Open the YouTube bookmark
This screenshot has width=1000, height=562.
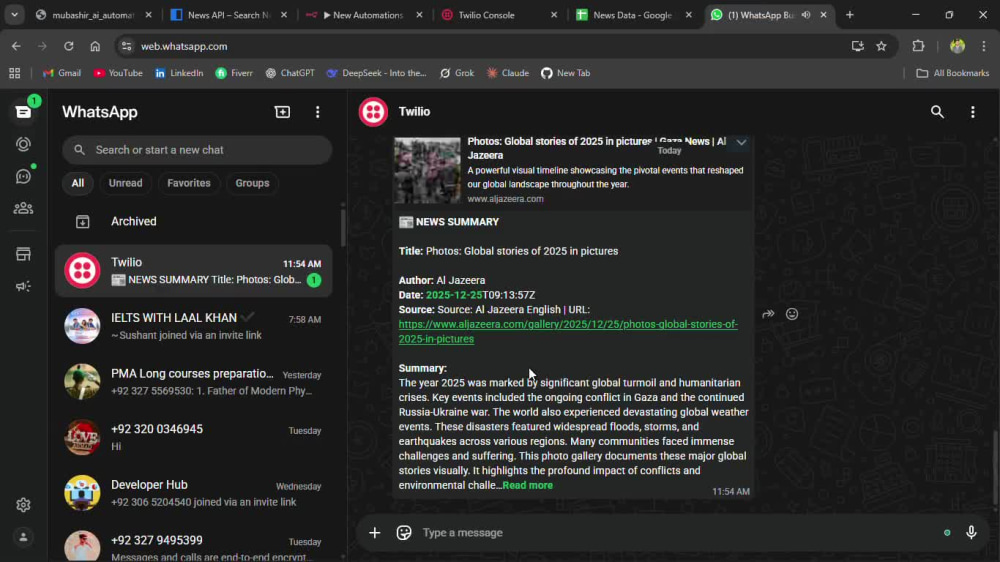[118, 73]
